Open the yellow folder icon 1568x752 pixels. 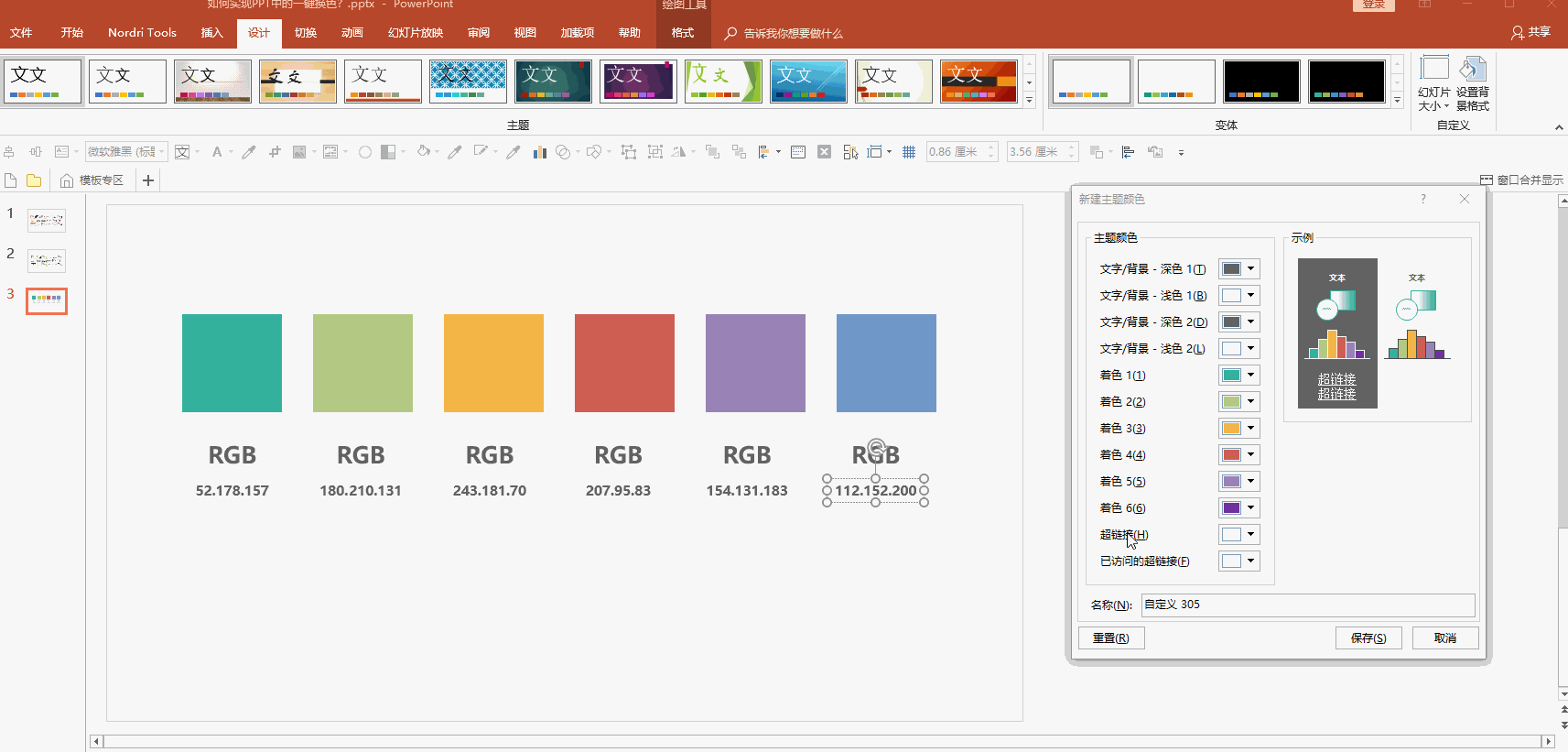click(x=34, y=180)
